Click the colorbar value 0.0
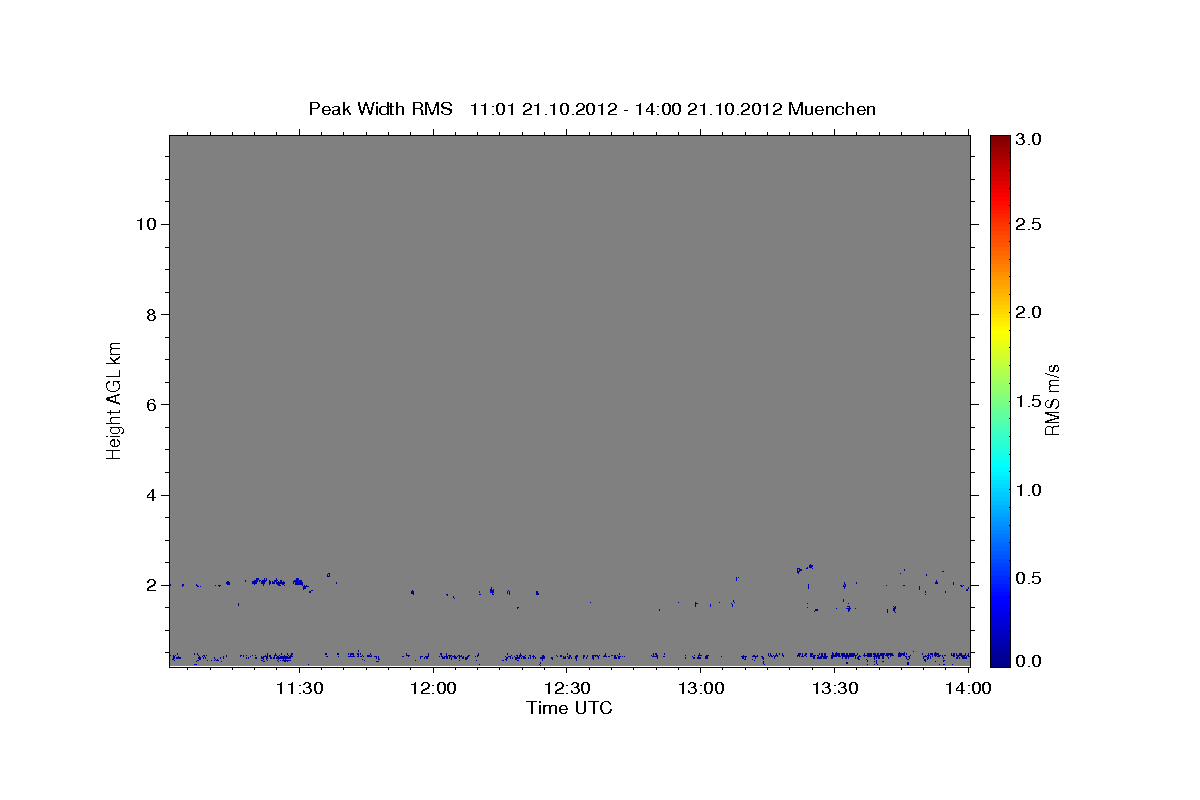 1029,661
